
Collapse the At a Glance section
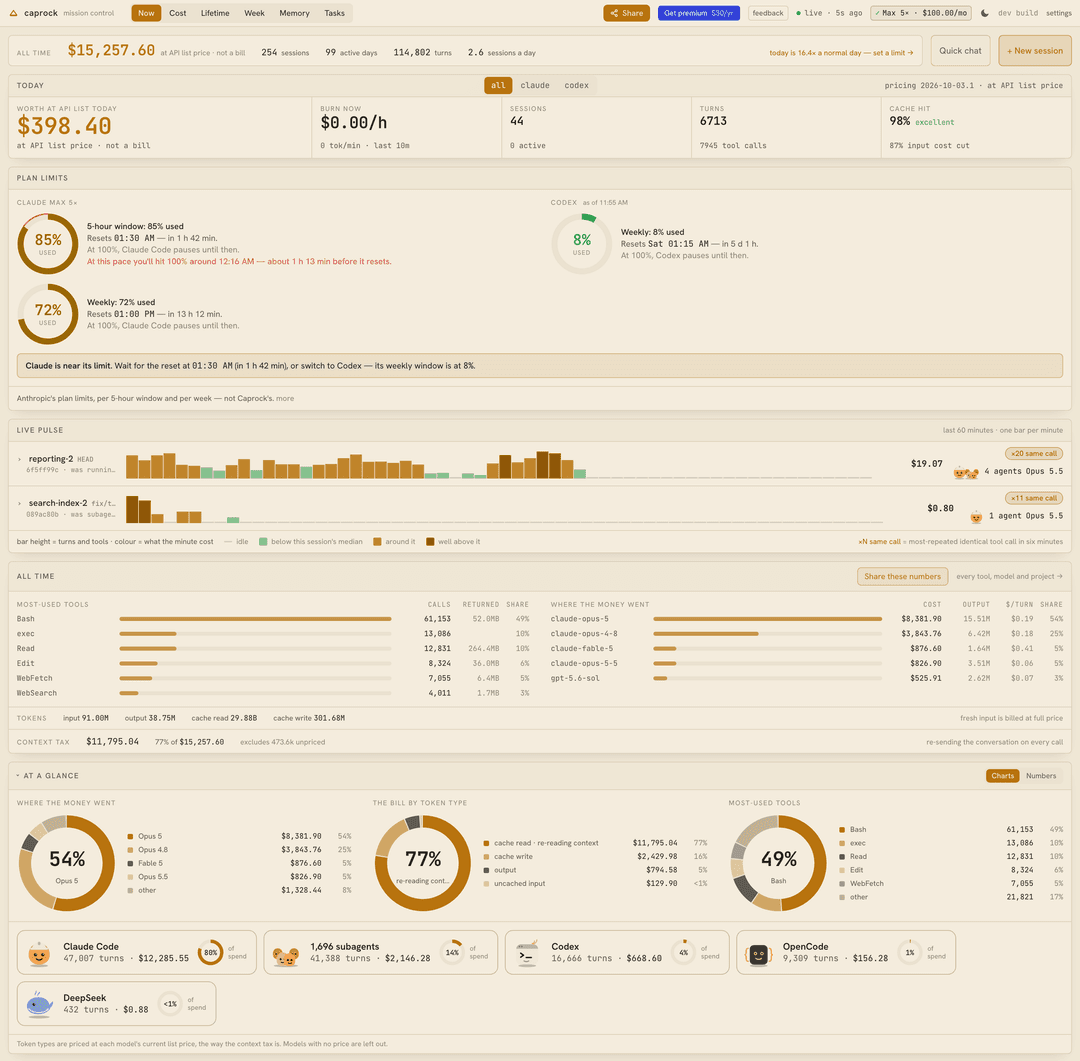click(18, 776)
